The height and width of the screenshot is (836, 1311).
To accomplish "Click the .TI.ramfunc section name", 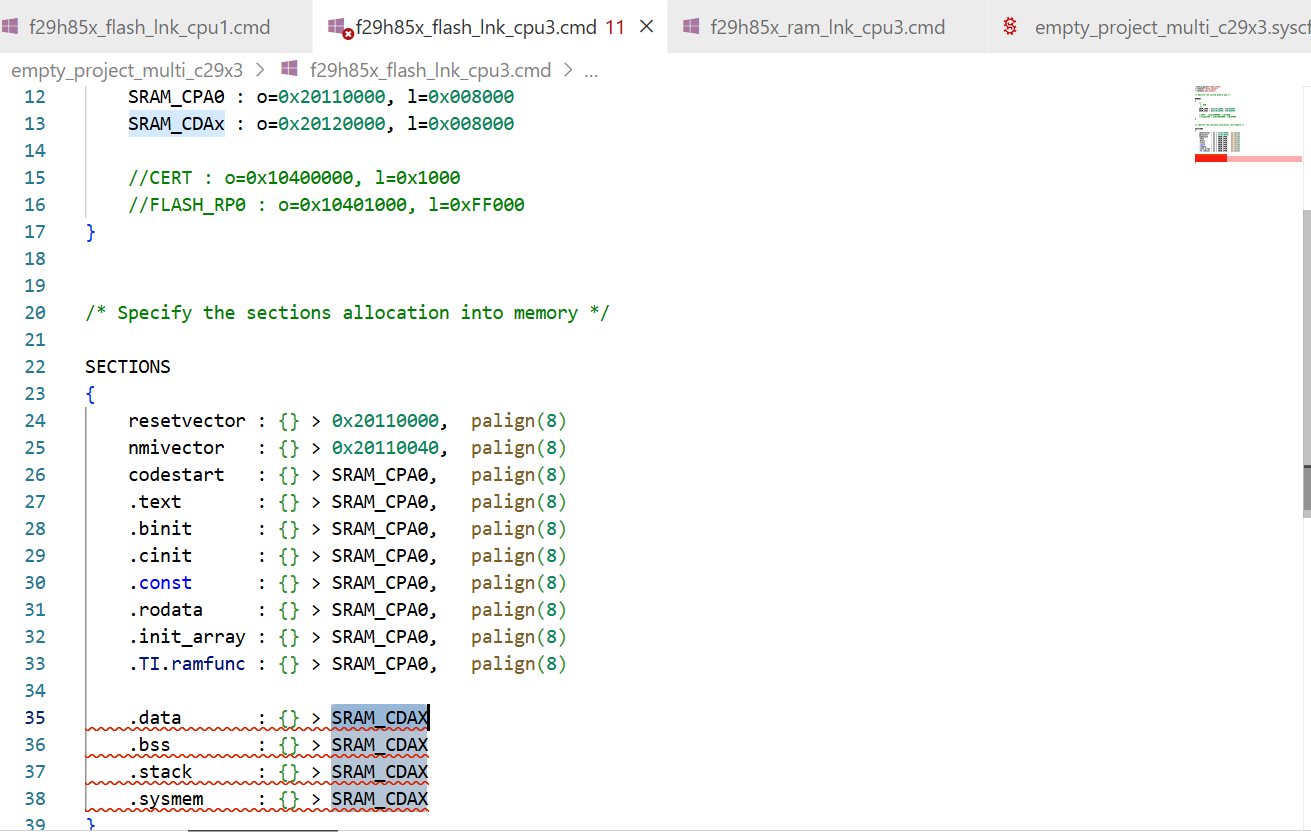I will pos(187,663).
